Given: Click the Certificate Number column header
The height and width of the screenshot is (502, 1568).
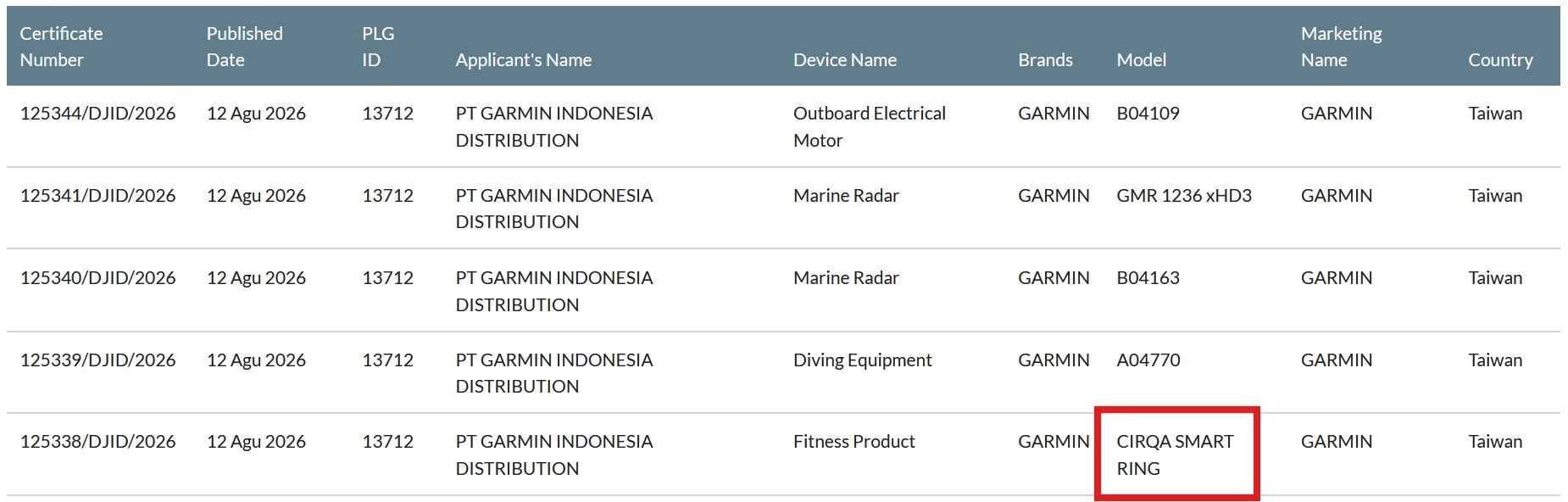Looking at the screenshot, I should pyautogui.click(x=61, y=47).
